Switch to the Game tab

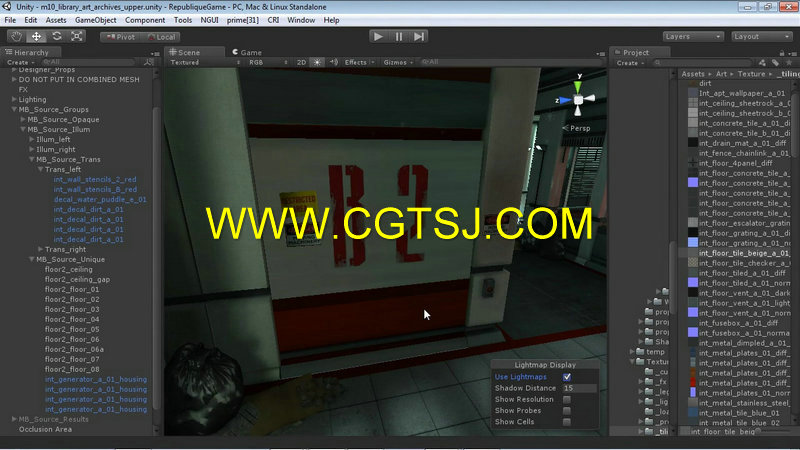[247, 52]
